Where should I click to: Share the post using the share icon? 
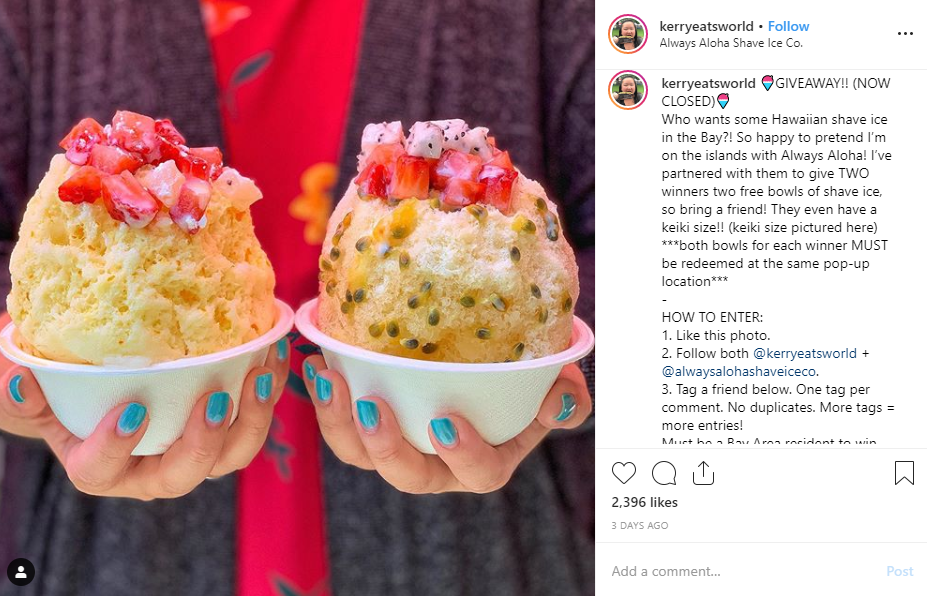point(703,473)
